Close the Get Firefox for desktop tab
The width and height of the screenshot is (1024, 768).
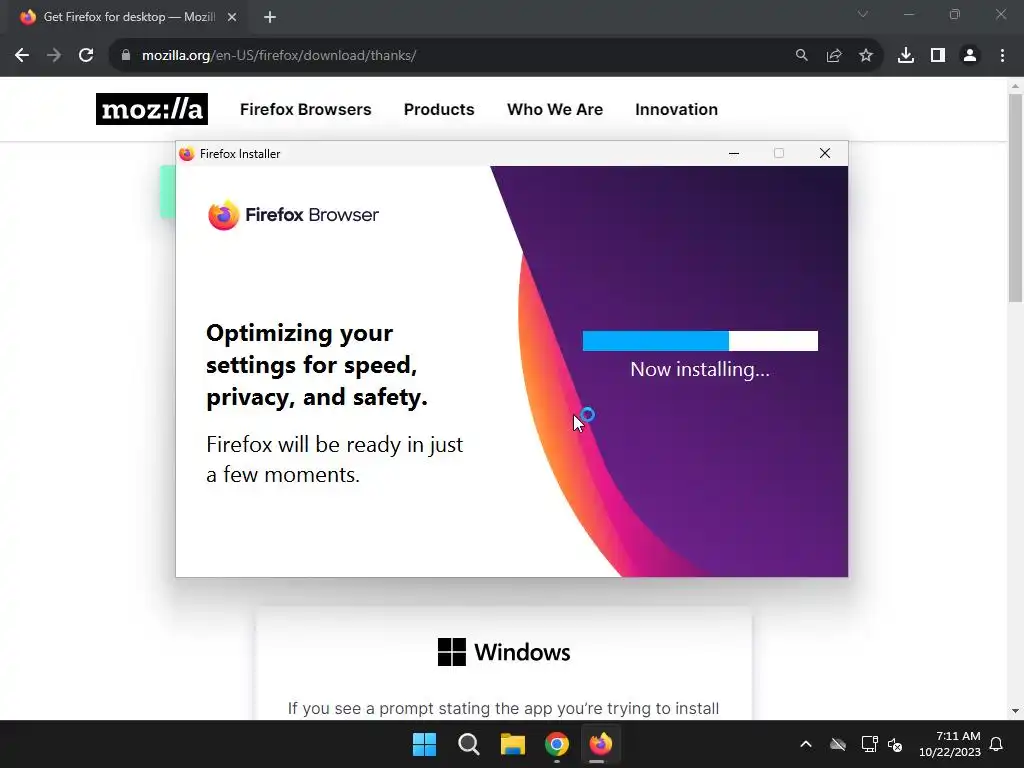pos(232,17)
